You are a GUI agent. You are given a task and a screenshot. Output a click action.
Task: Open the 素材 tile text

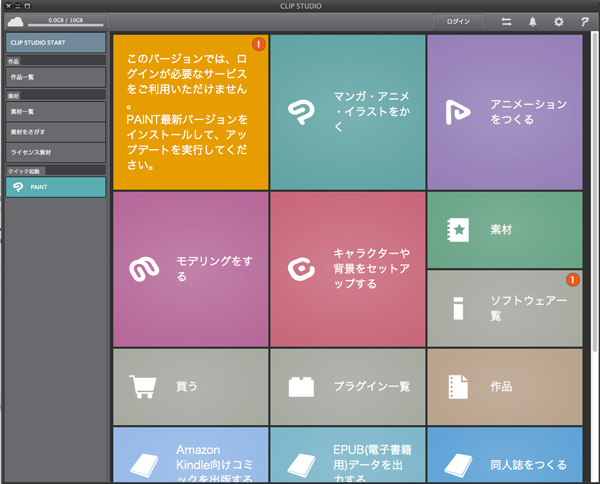501,230
